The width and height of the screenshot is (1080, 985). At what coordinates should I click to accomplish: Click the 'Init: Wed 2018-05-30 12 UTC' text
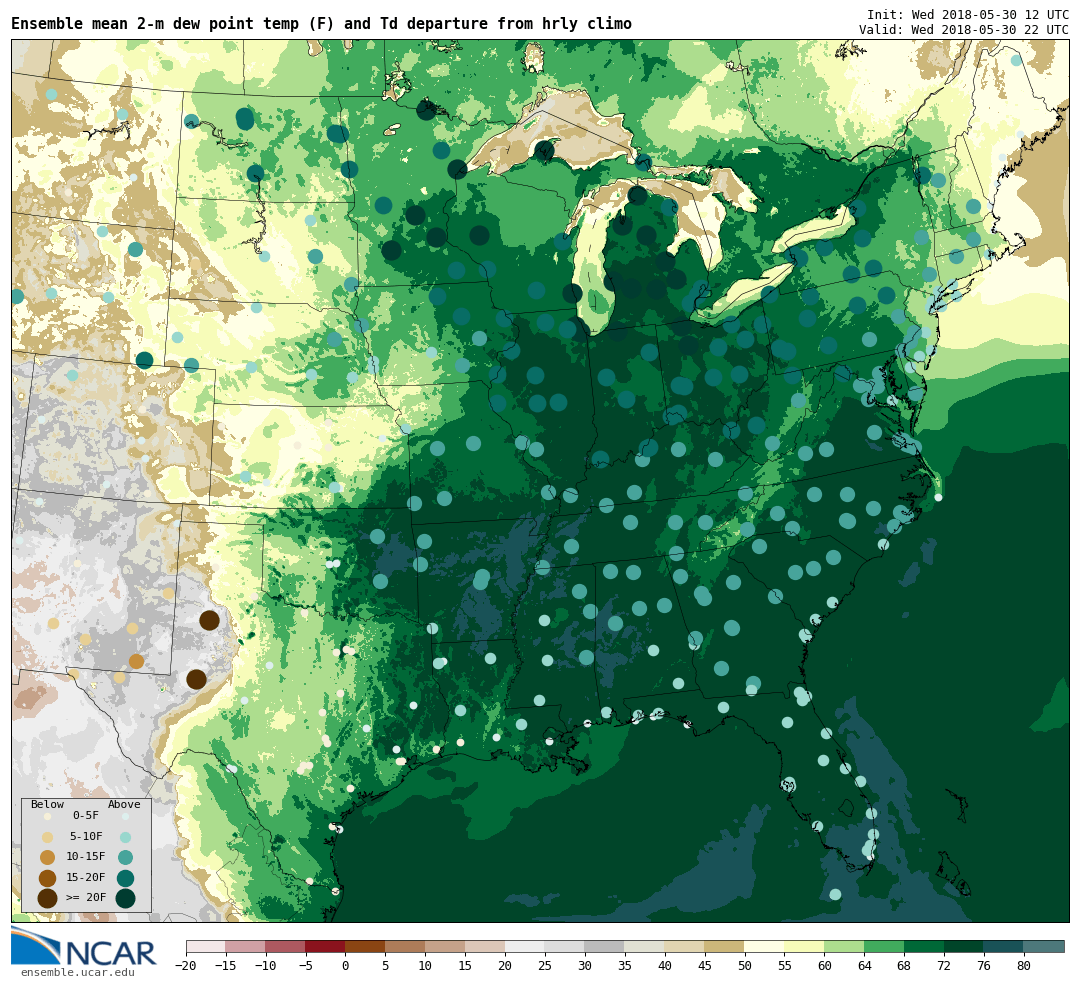pos(967,15)
